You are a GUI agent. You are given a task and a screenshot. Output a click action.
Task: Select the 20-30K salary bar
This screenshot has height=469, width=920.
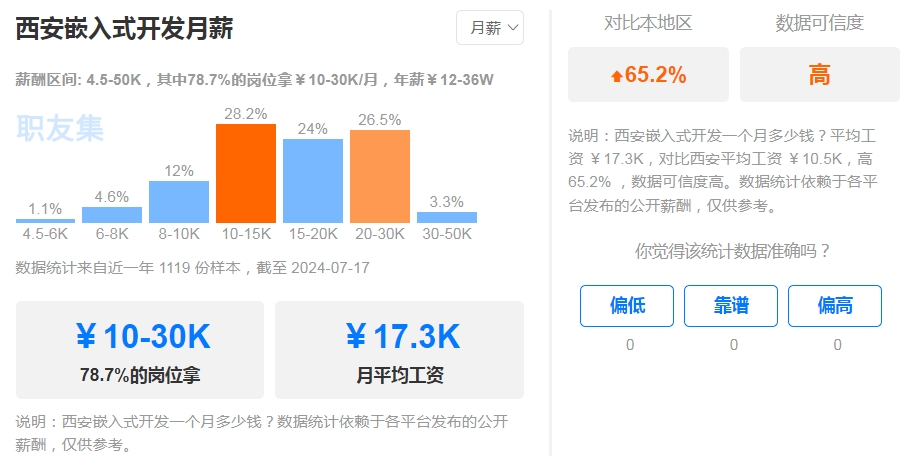coord(380,176)
